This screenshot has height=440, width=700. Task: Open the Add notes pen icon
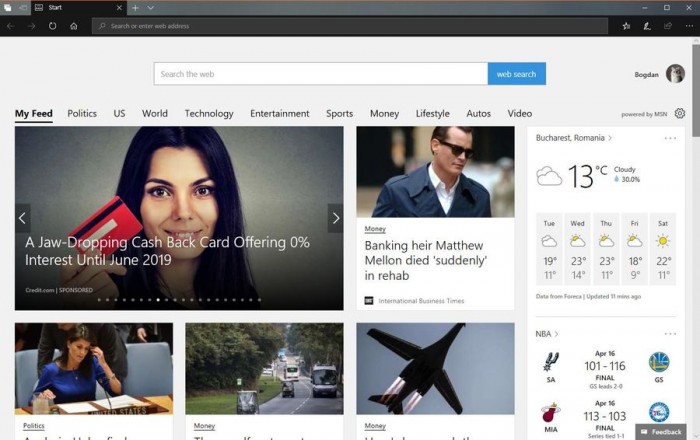[647, 26]
